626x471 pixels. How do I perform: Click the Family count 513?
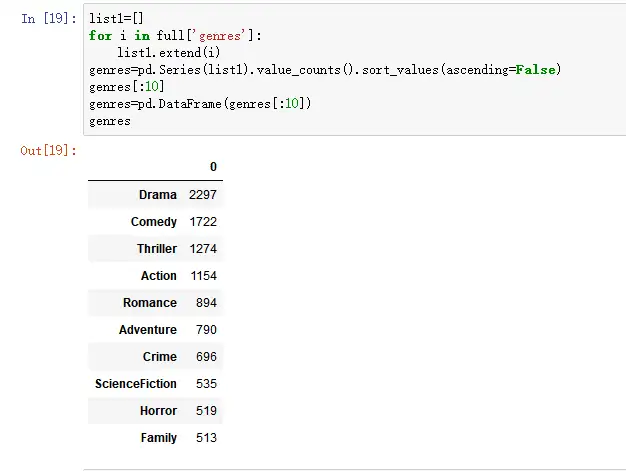206,437
